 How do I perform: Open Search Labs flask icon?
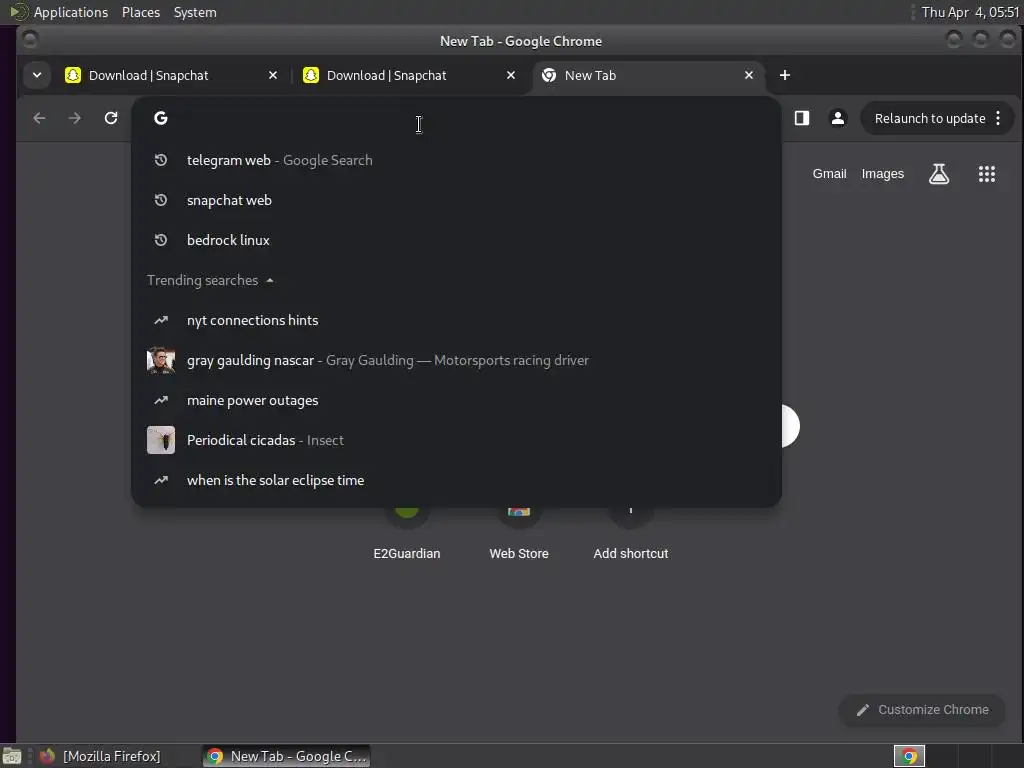point(939,174)
